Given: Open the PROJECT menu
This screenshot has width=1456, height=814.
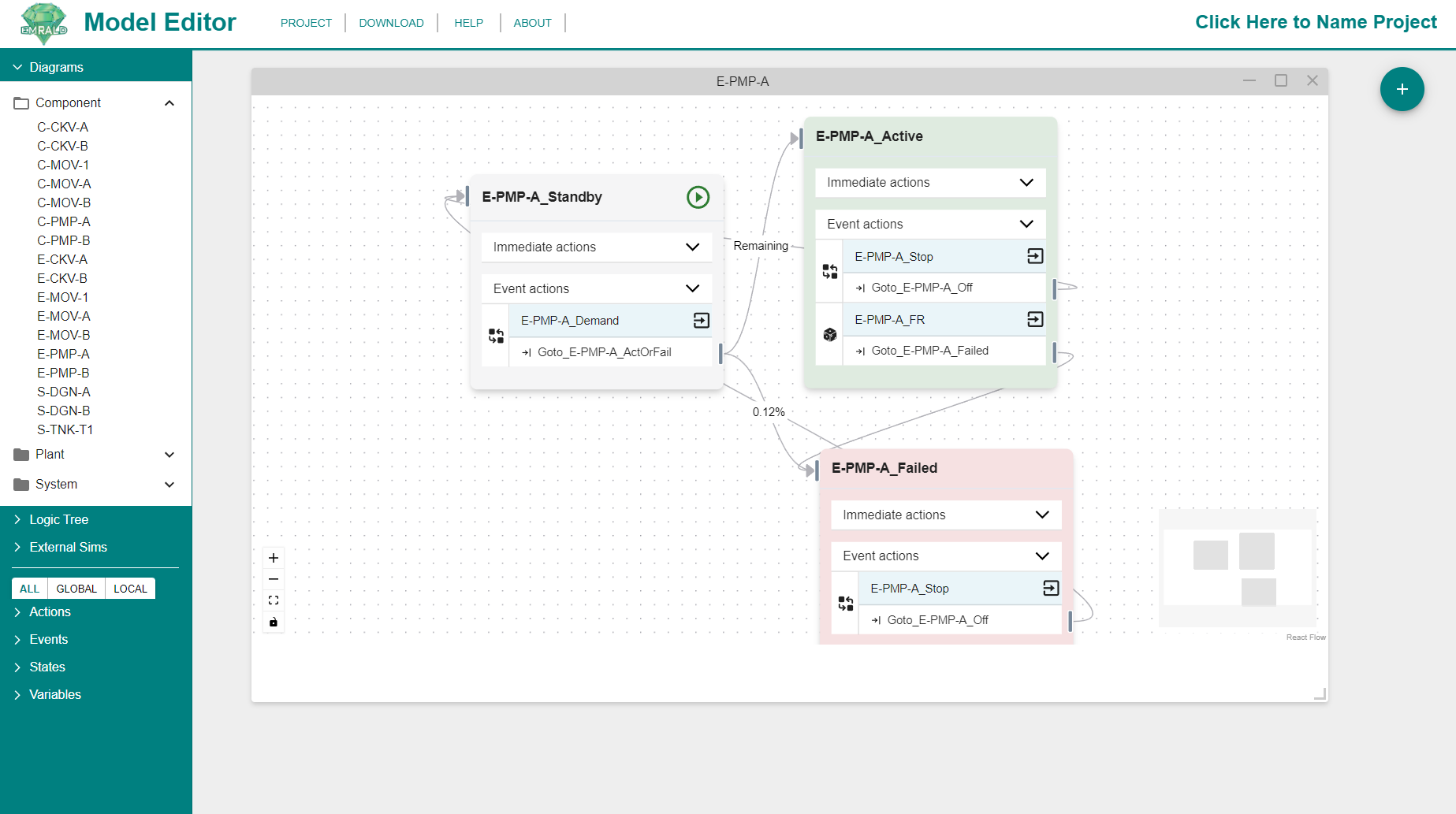Looking at the screenshot, I should [306, 23].
